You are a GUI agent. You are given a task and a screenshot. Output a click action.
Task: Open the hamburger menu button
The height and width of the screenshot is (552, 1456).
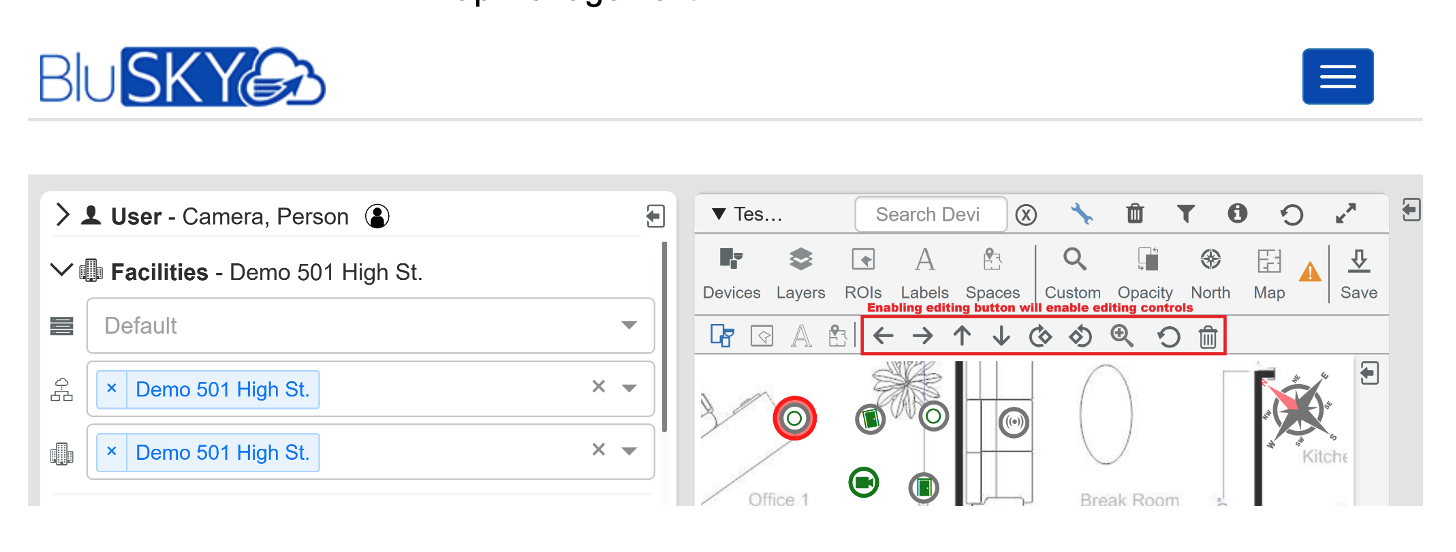[1337, 77]
